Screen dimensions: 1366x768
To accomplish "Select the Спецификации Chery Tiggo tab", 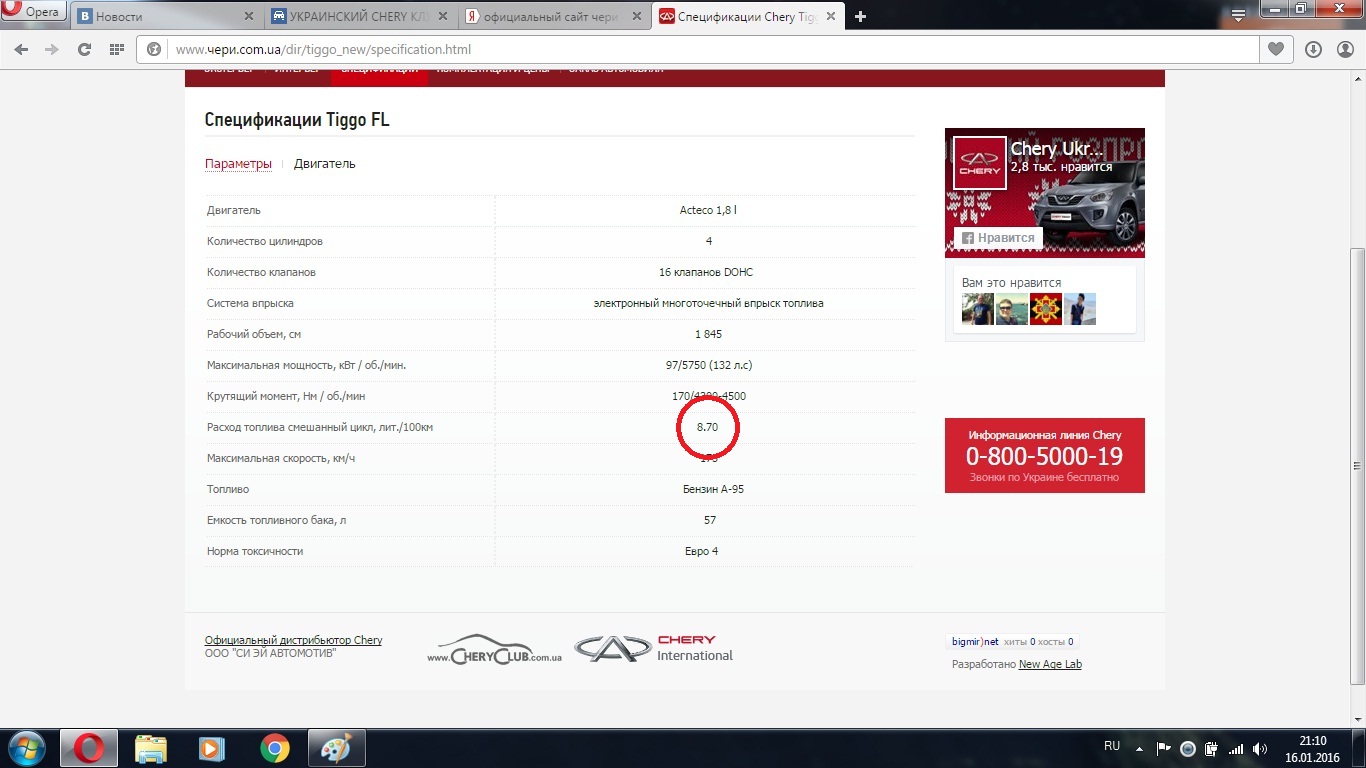I will 747,17.
